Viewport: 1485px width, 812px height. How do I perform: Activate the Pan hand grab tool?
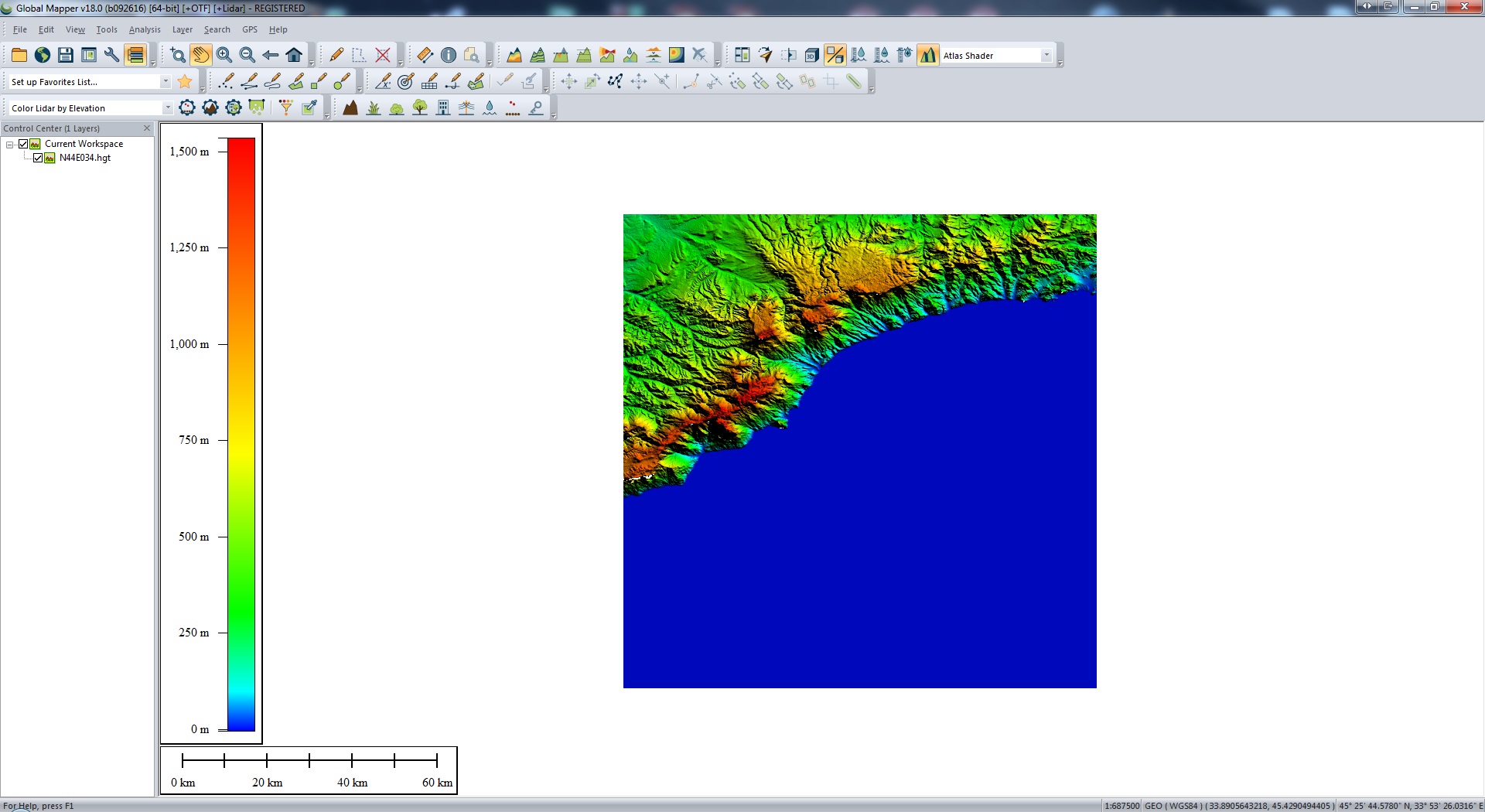[x=201, y=55]
